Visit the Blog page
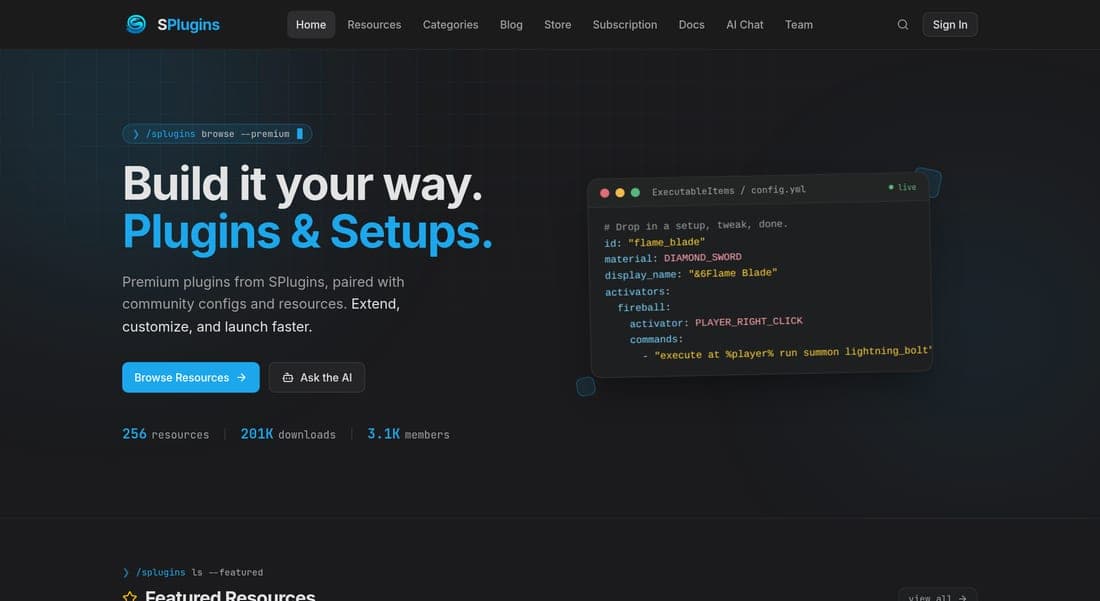1100x601 pixels. click(511, 25)
